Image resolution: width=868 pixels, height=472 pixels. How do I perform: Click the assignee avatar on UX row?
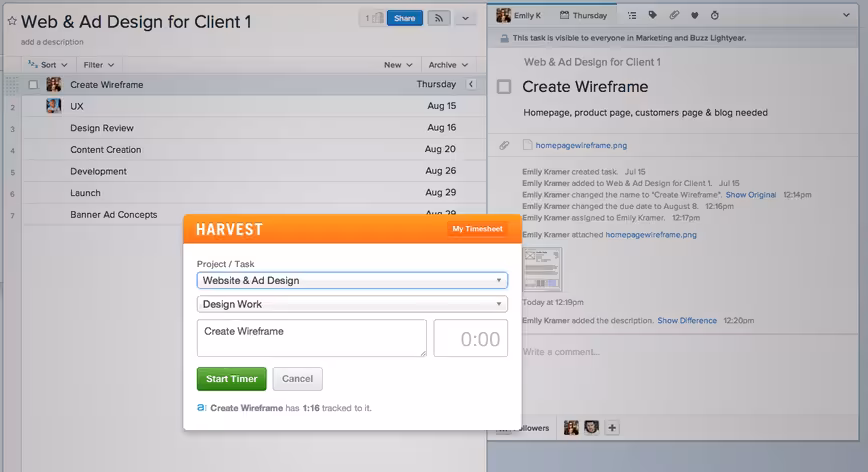(x=54, y=106)
